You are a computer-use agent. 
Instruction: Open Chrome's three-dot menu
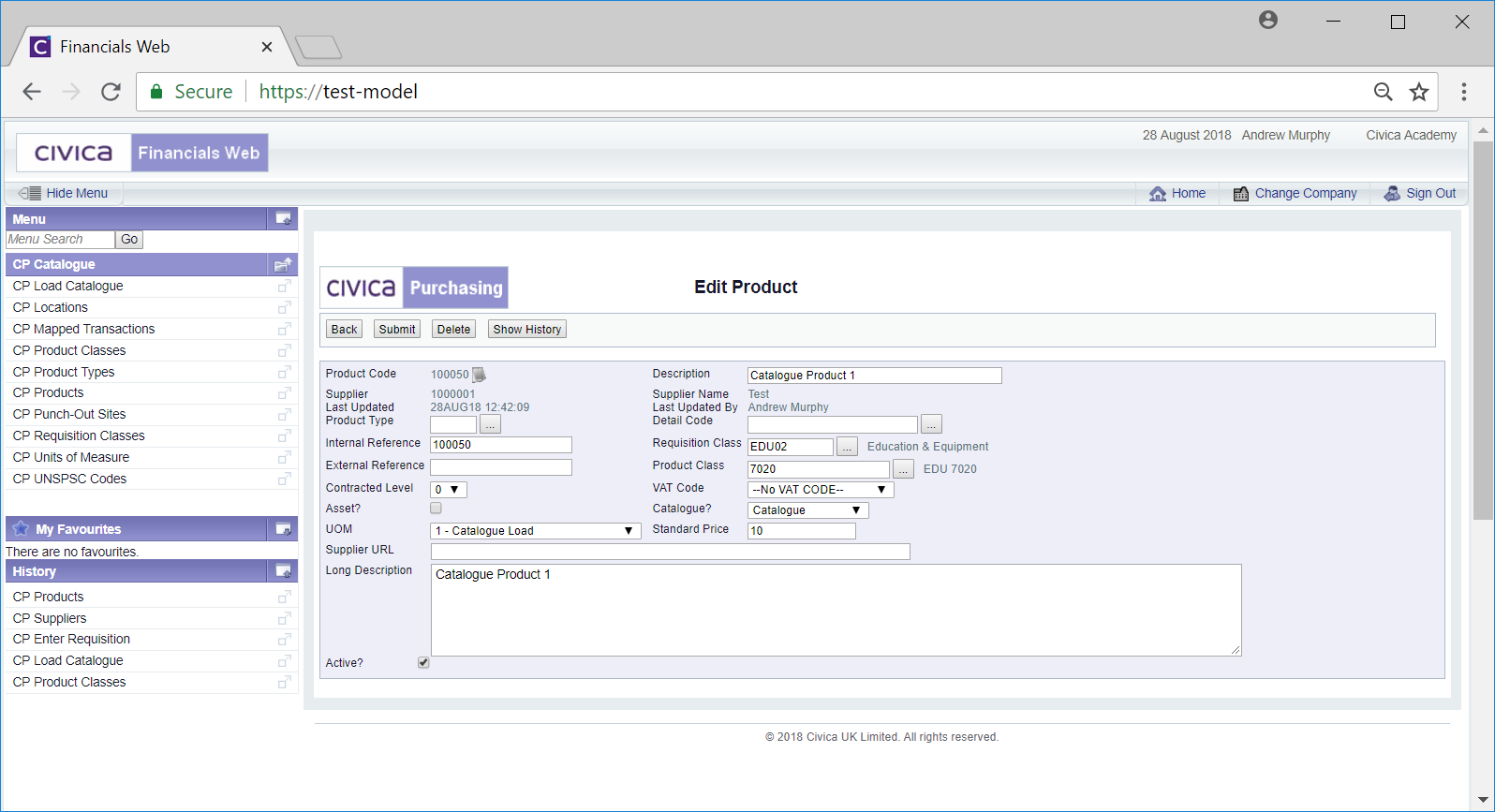[1464, 92]
